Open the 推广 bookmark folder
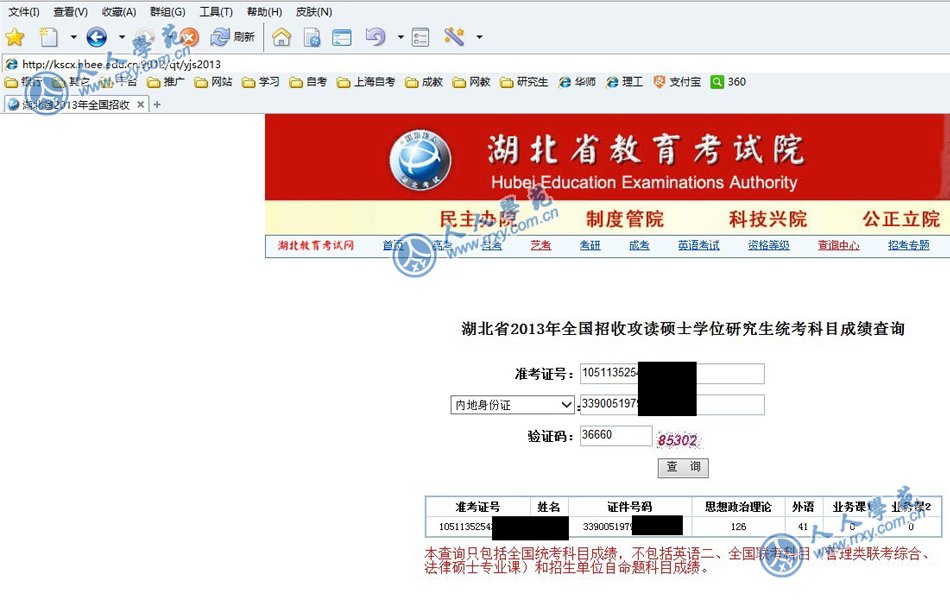950x600 pixels. pyautogui.click(x=165, y=82)
